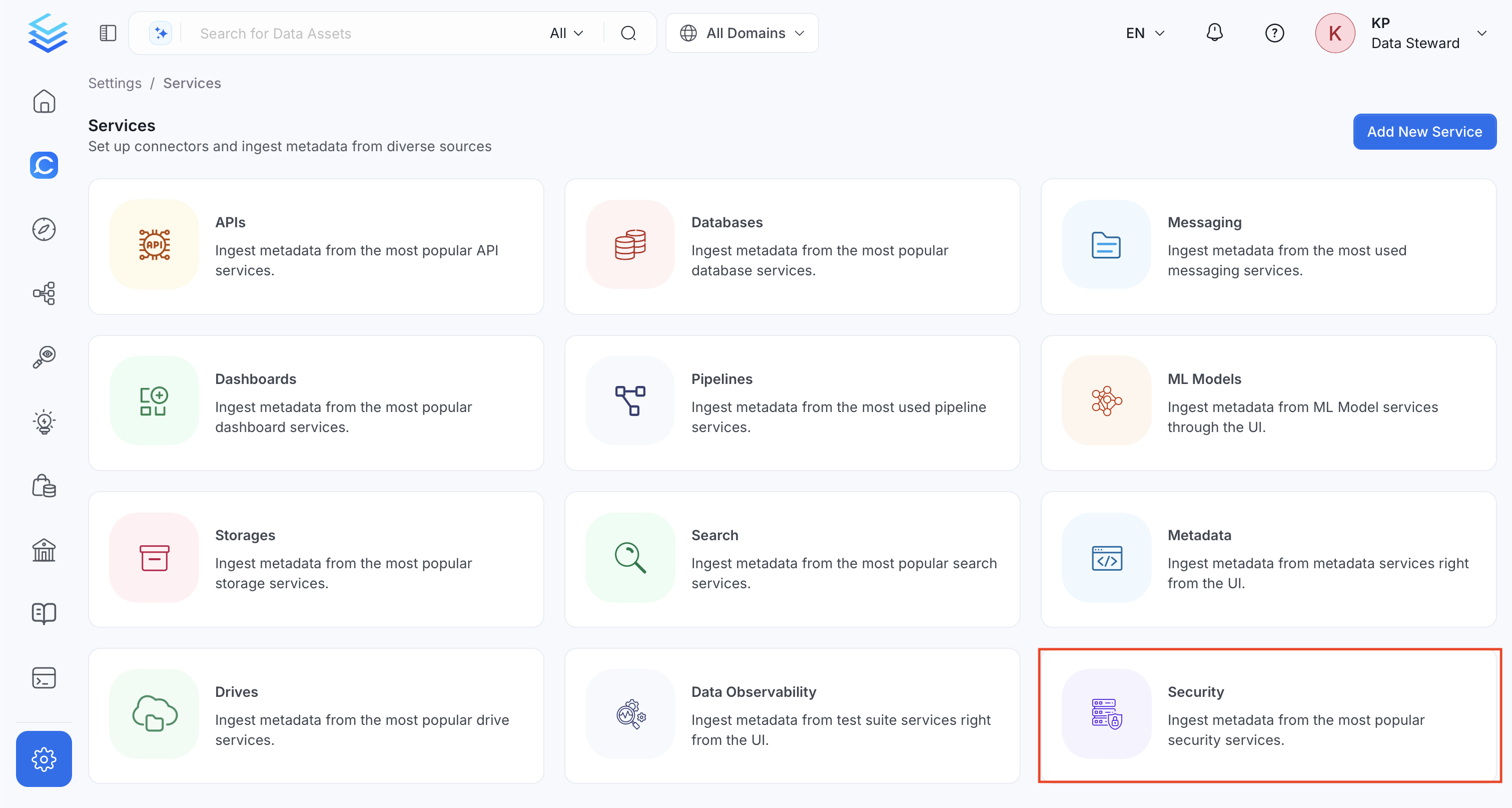The height and width of the screenshot is (808, 1512).
Task: Open the Messaging service card
Action: pos(1268,247)
